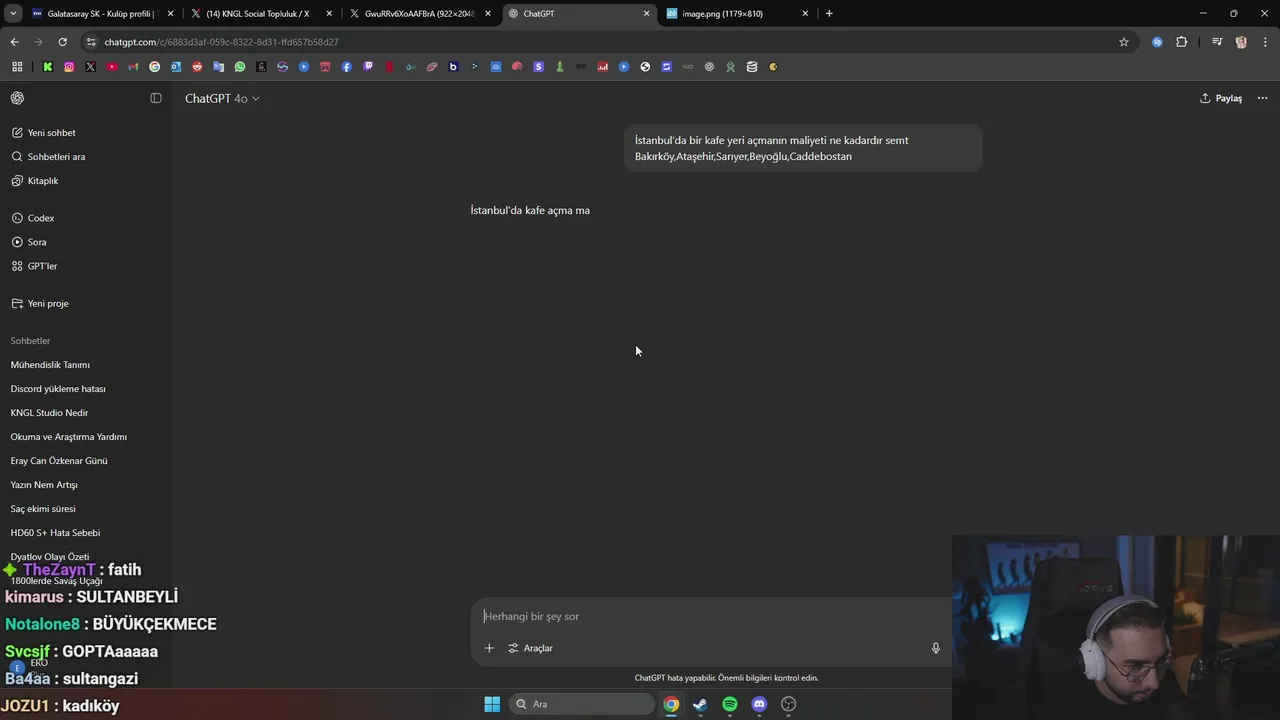Image resolution: width=1280 pixels, height=720 pixels.
Task: Open Kitaplık library
Action: point(42,181)
